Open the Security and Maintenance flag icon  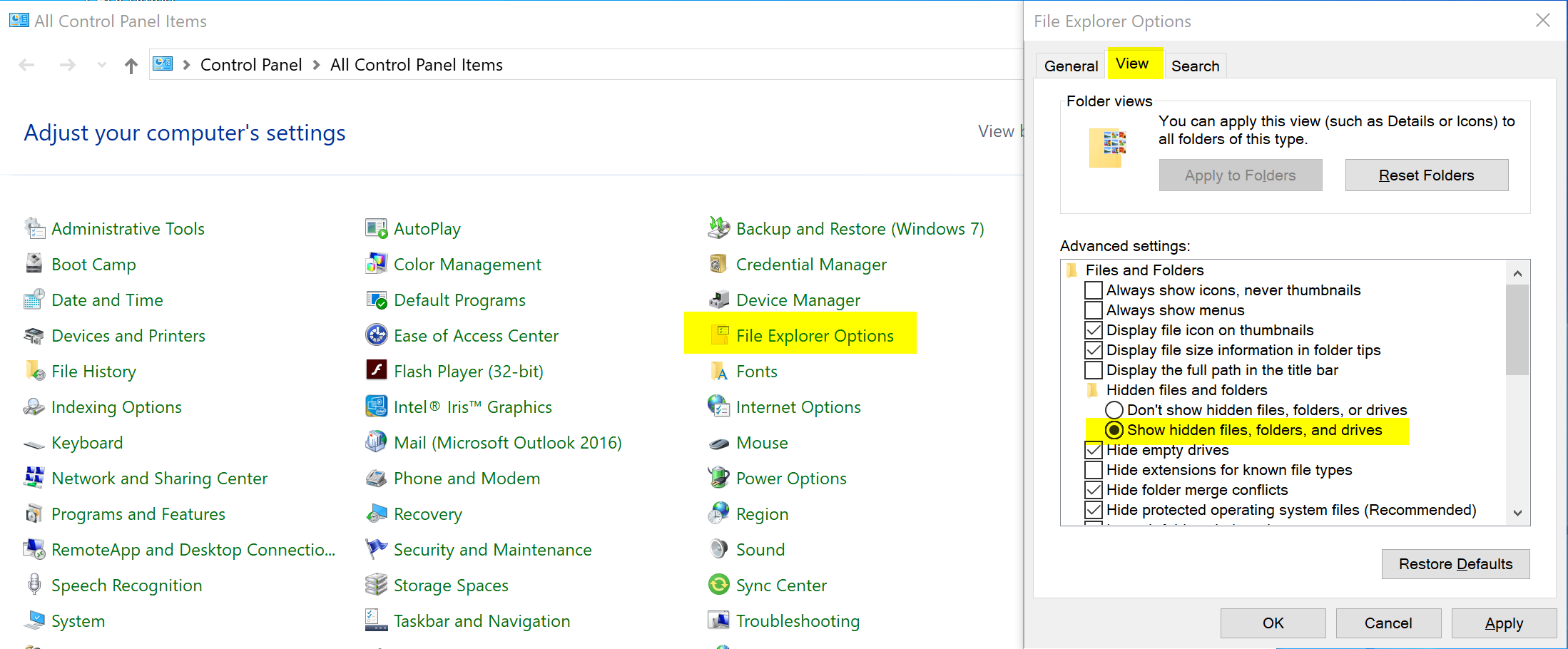point(376,549)
